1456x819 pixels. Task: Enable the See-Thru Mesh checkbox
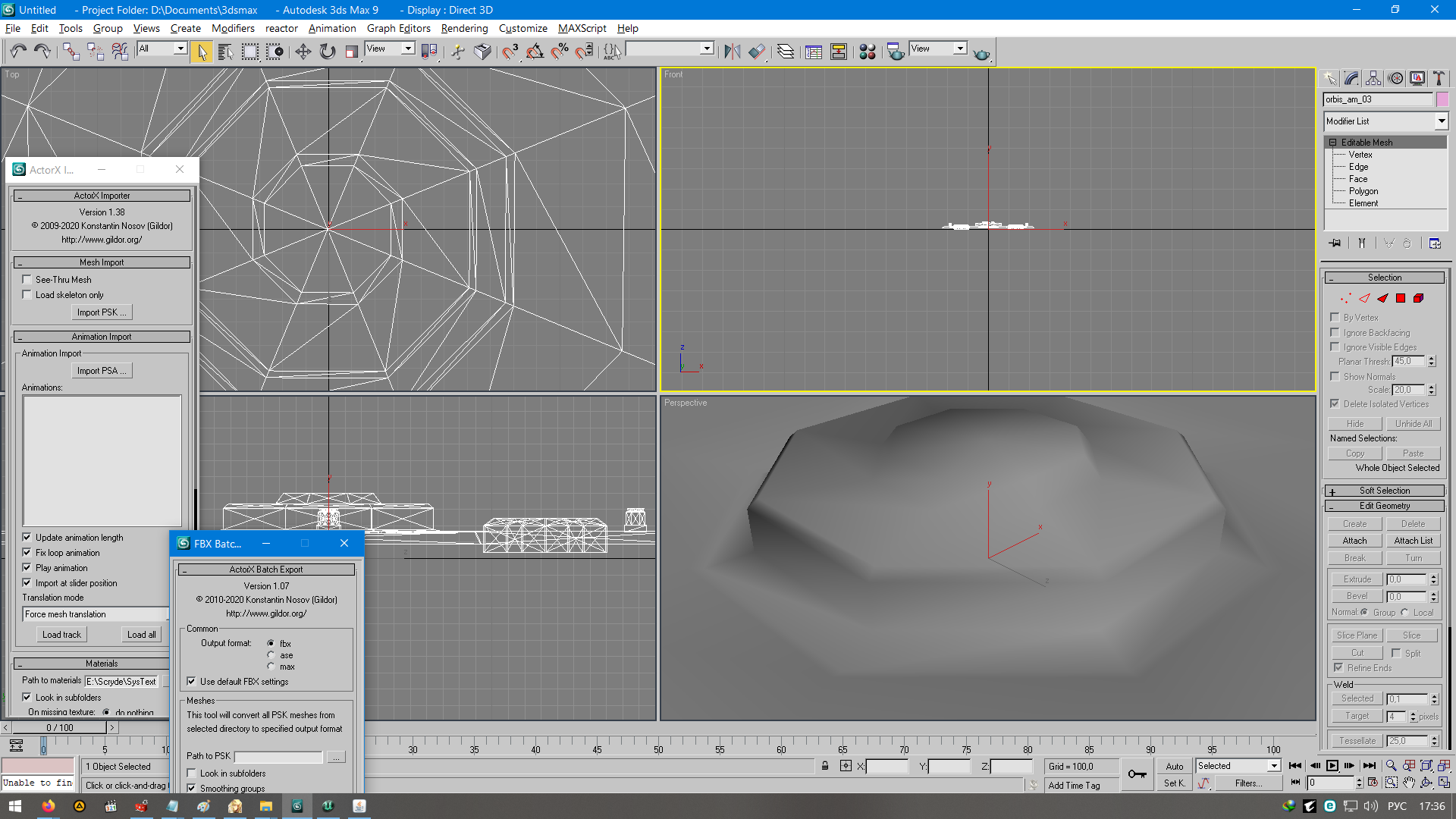click(27, 279)
